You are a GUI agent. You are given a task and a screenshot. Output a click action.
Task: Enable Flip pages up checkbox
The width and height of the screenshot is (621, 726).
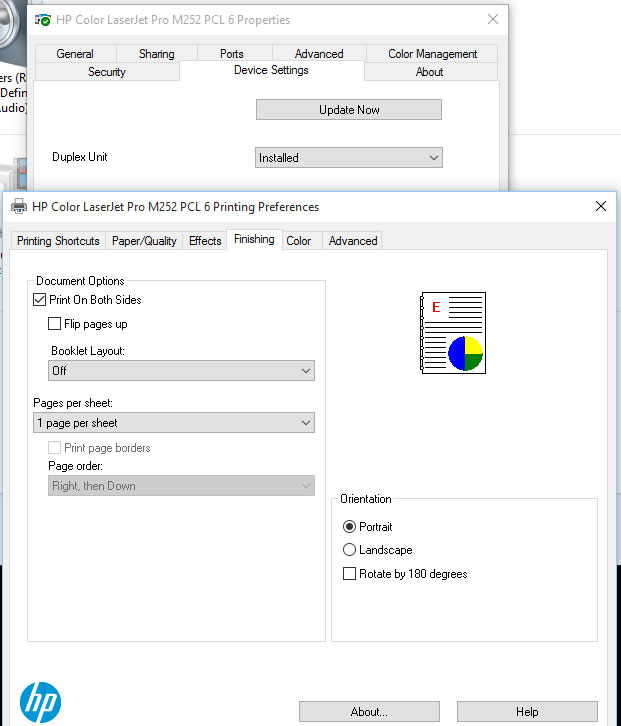click(x=54, y=324)
